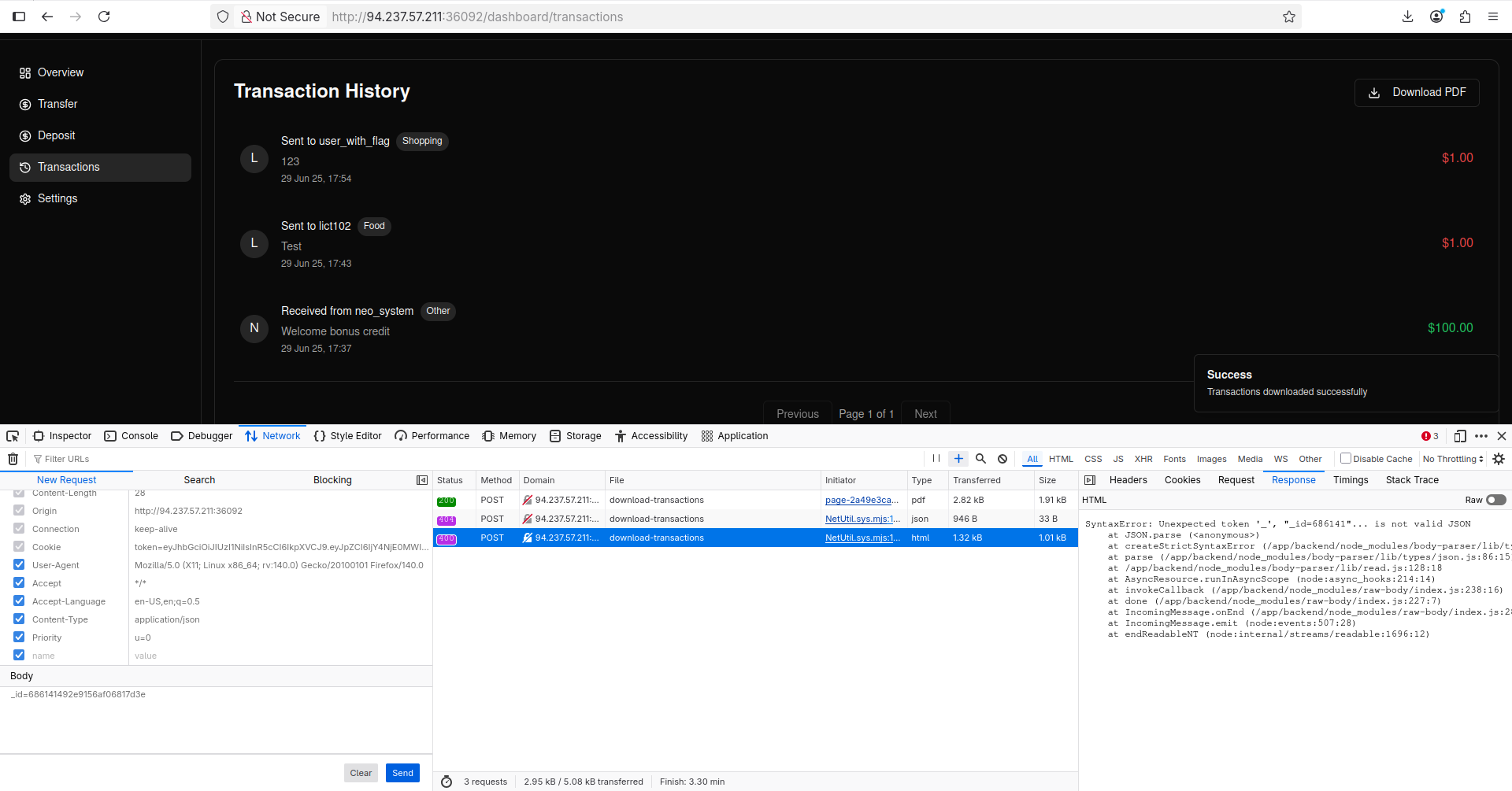This screenshot has width=1512, height=791.
Task: Toggle the Raw response switch
Action: (1496, 500)
